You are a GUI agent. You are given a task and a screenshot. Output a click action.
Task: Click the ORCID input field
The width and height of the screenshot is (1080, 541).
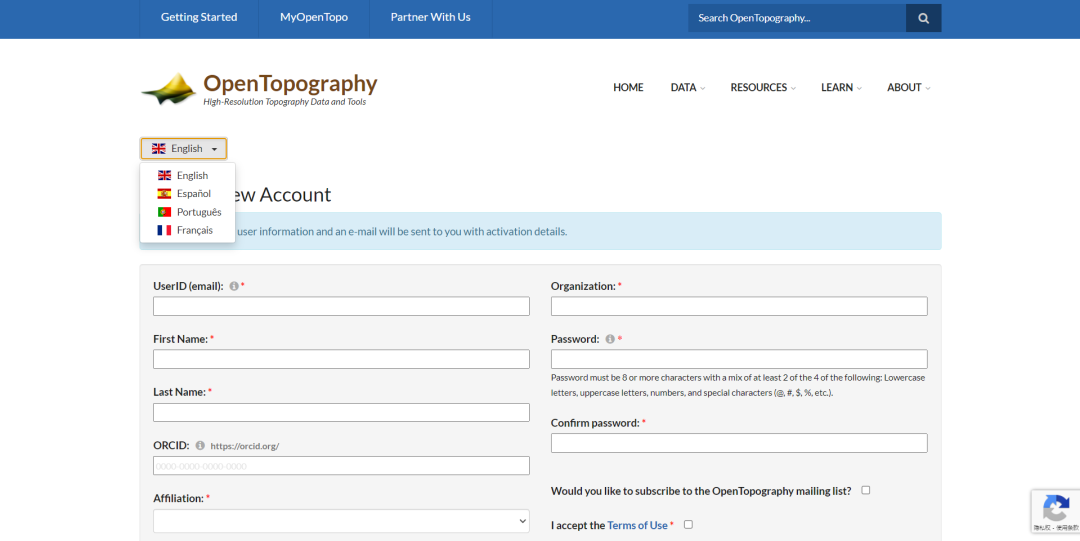pyautogui.click(x=341, y=466)
